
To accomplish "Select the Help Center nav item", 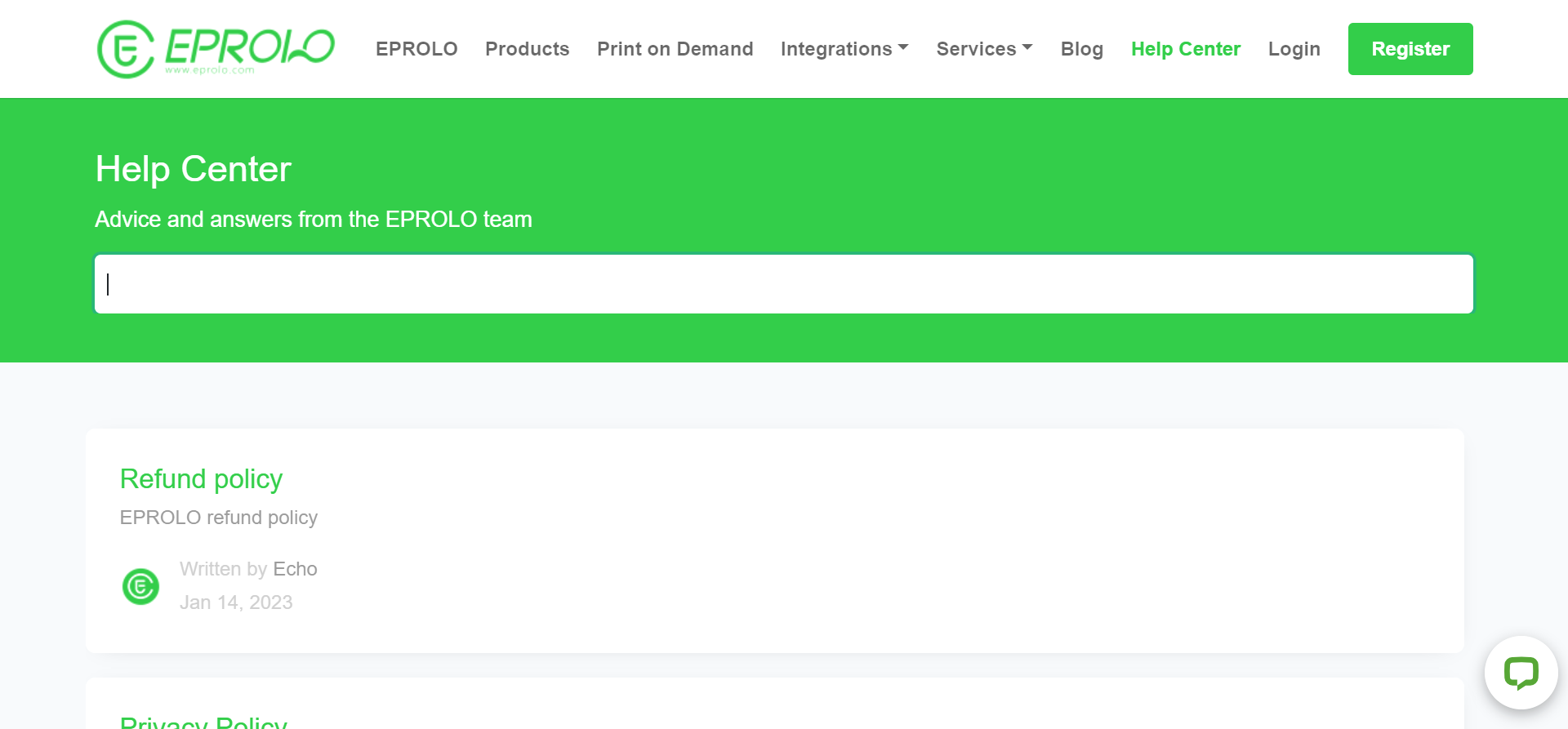I will [x=1185, y=49].
